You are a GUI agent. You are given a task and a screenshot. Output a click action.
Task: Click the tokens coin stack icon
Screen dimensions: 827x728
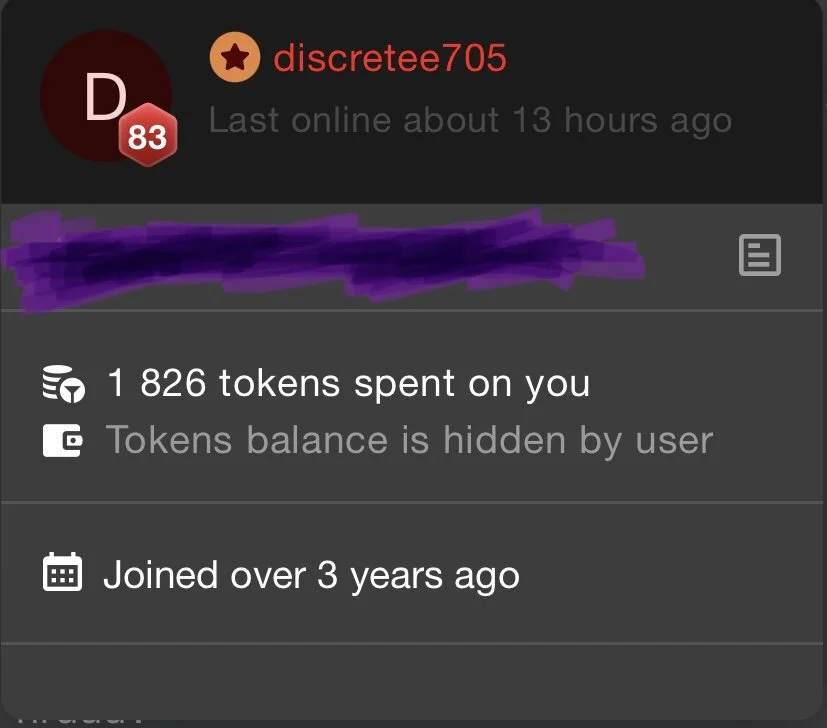click(63, 384)
